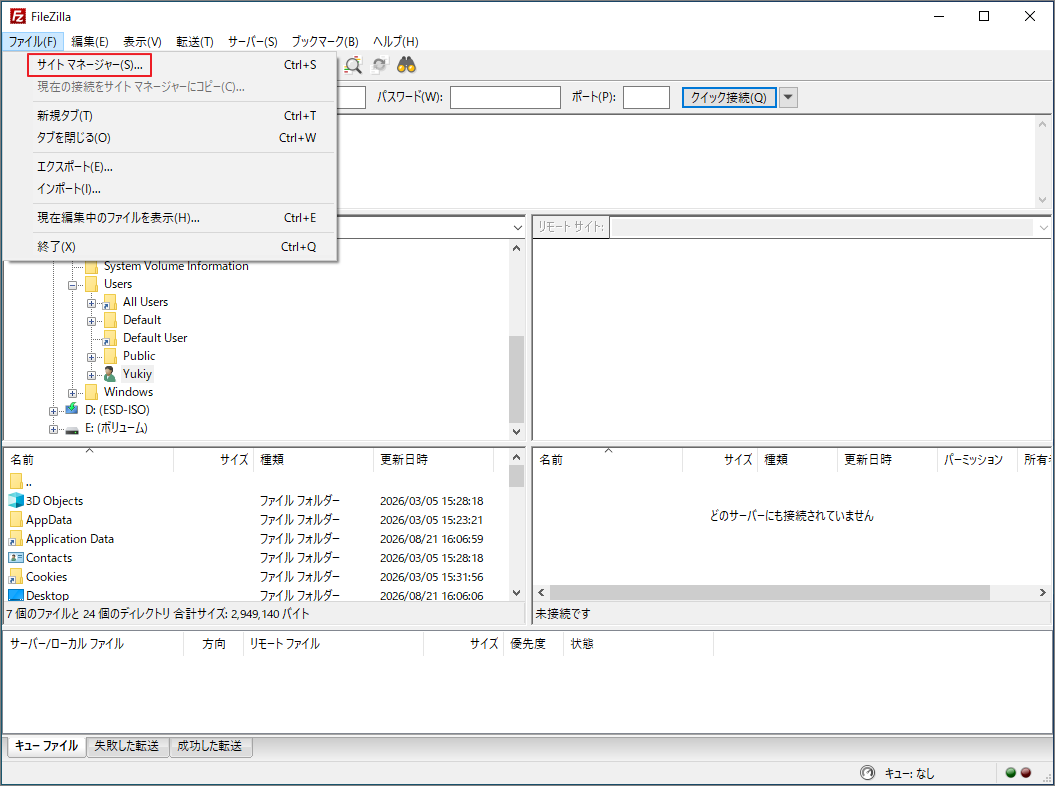The width and height of the screenshot is (1055, 786).
Task: Select New Tab (新規タブ) menu entry
Action: click(170, 116)
